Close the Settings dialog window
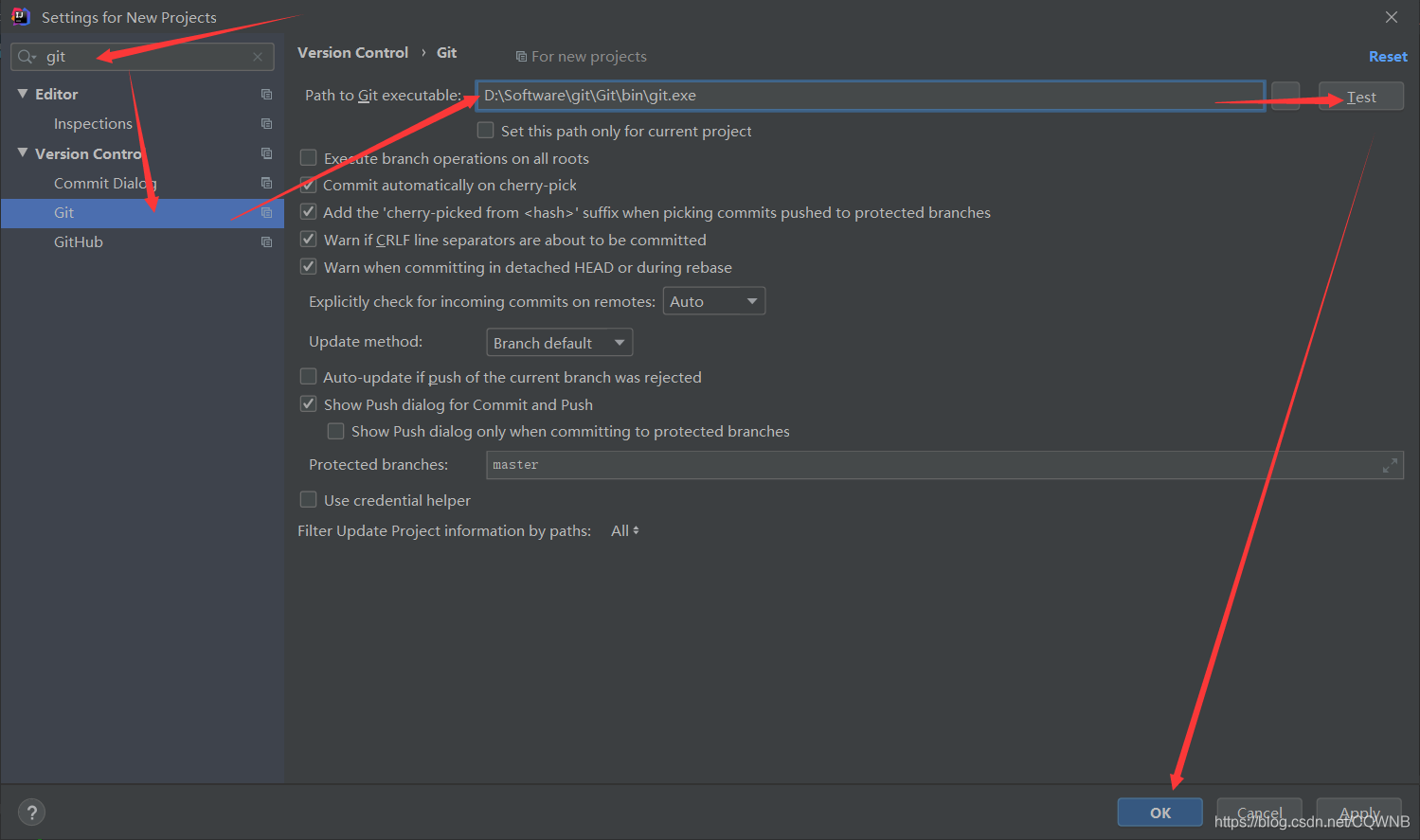Screen dimensions: 1420x840 click(1392, 17)
